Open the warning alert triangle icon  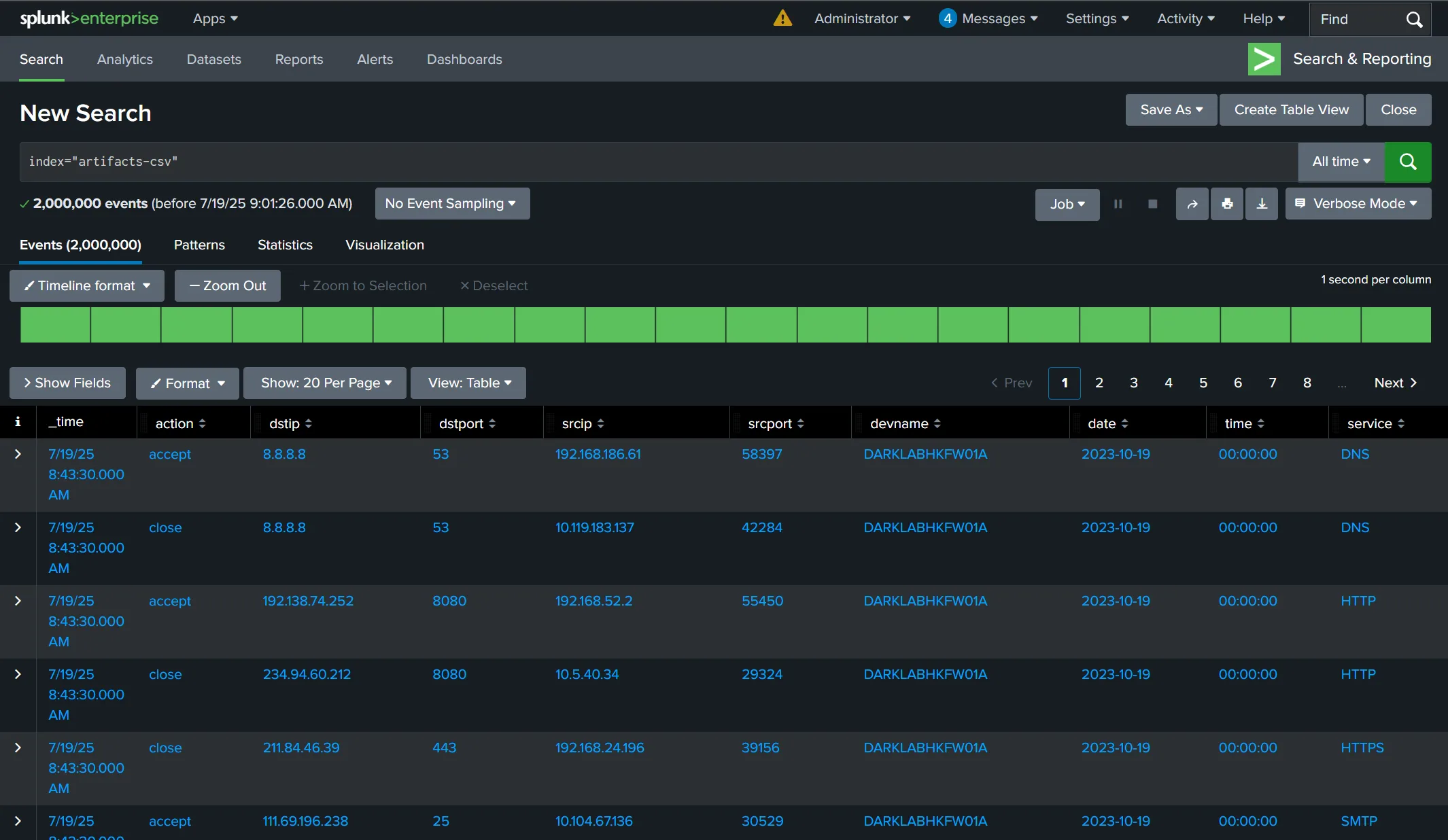782,18
